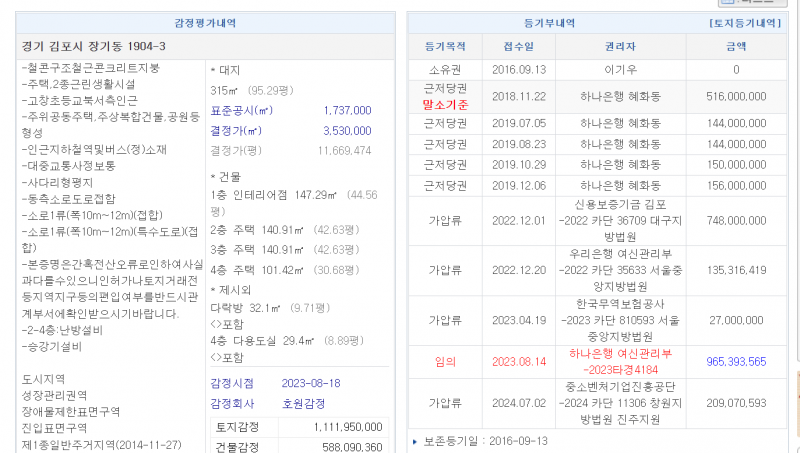The height and width of the screenshot is (453, 800).
Task: Click the 등기목적 column header
Action: pos(445,46)
